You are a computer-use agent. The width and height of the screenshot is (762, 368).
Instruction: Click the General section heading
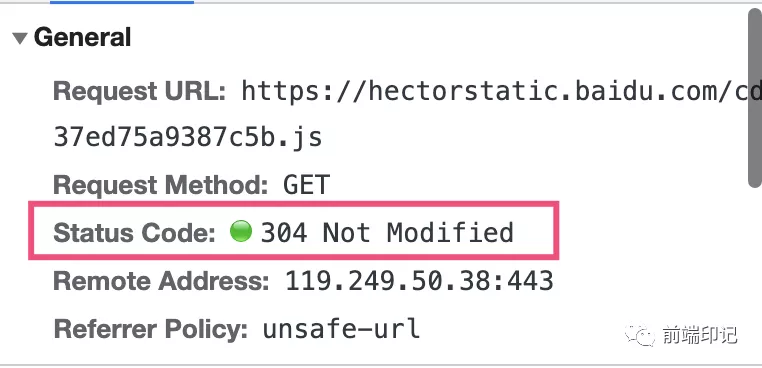coord(83,37)
